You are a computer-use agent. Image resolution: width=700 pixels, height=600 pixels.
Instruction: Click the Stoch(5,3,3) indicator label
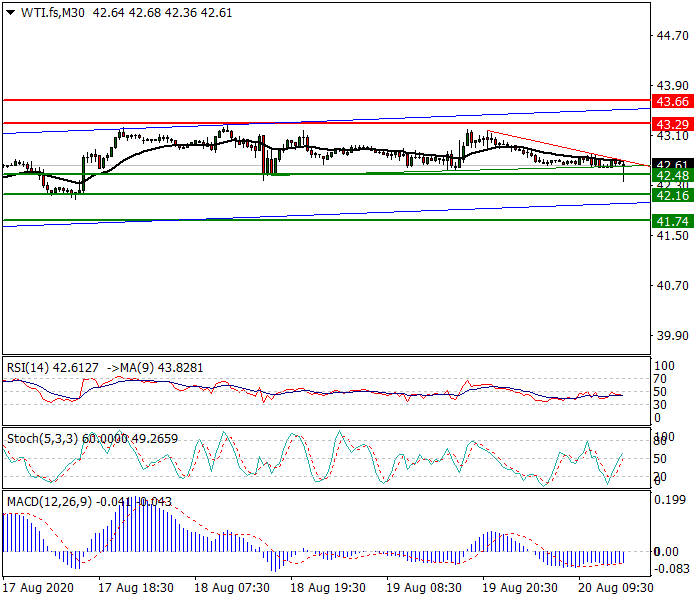tap(43, 439)
